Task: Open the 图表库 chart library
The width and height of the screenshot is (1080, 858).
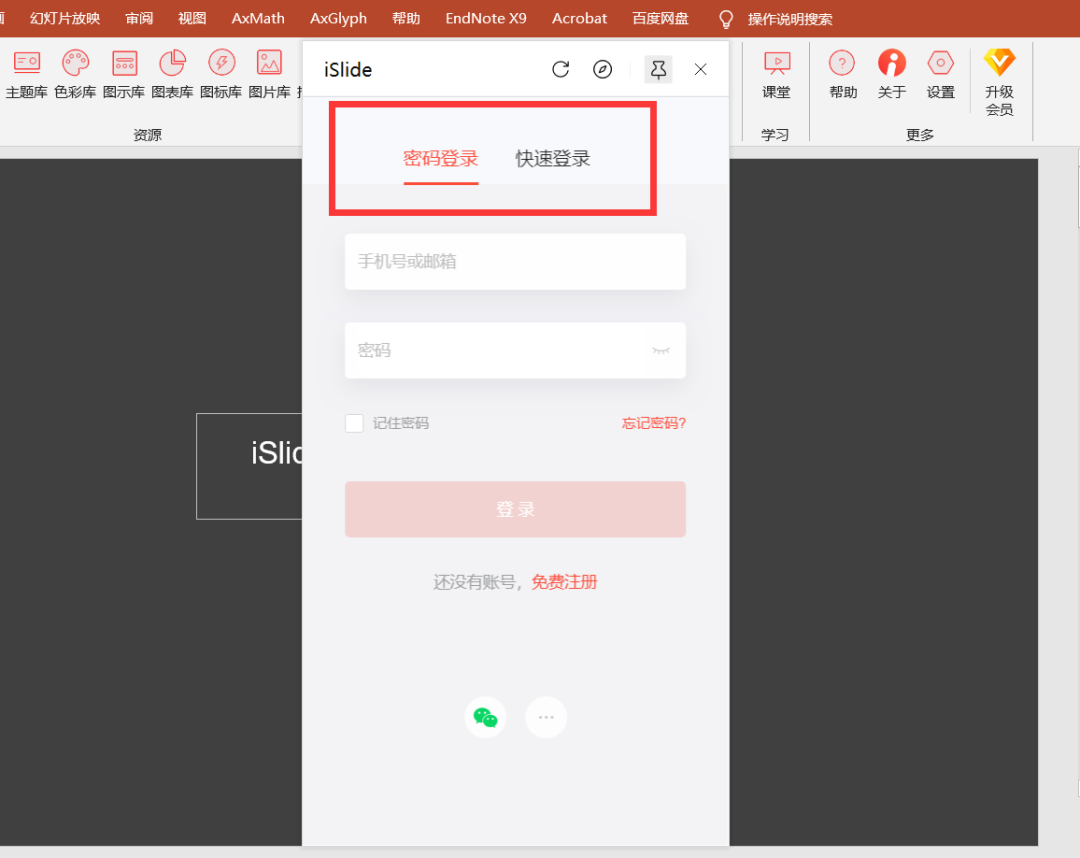Action: point(172,74)
